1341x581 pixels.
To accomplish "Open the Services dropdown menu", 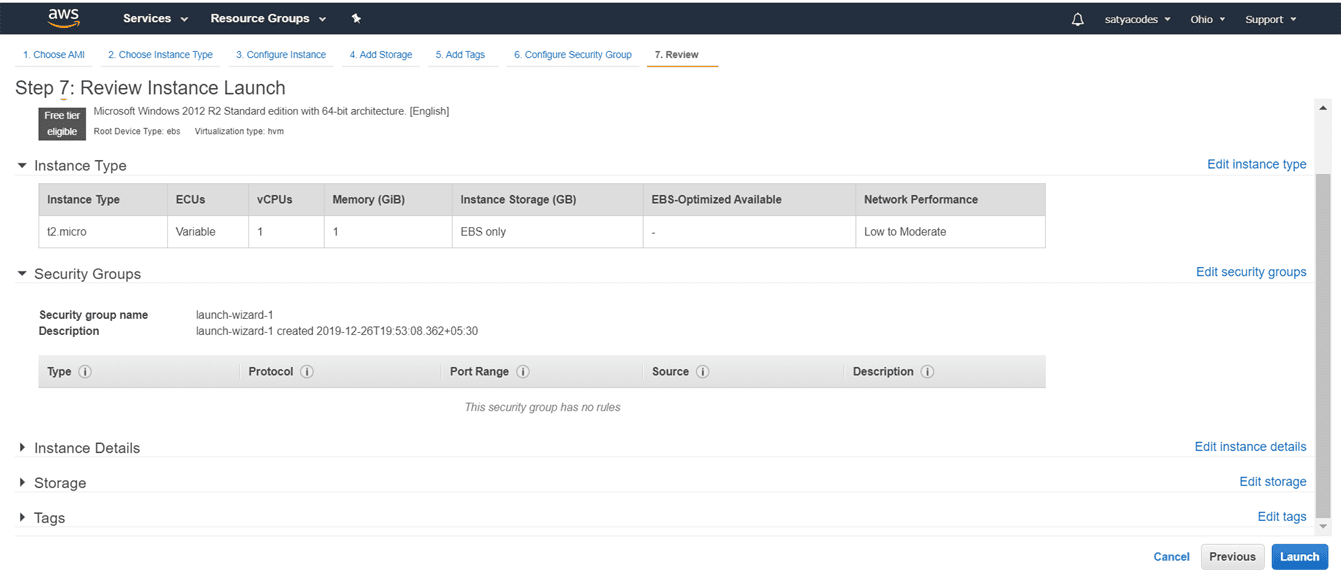I will tap(155, 19).
